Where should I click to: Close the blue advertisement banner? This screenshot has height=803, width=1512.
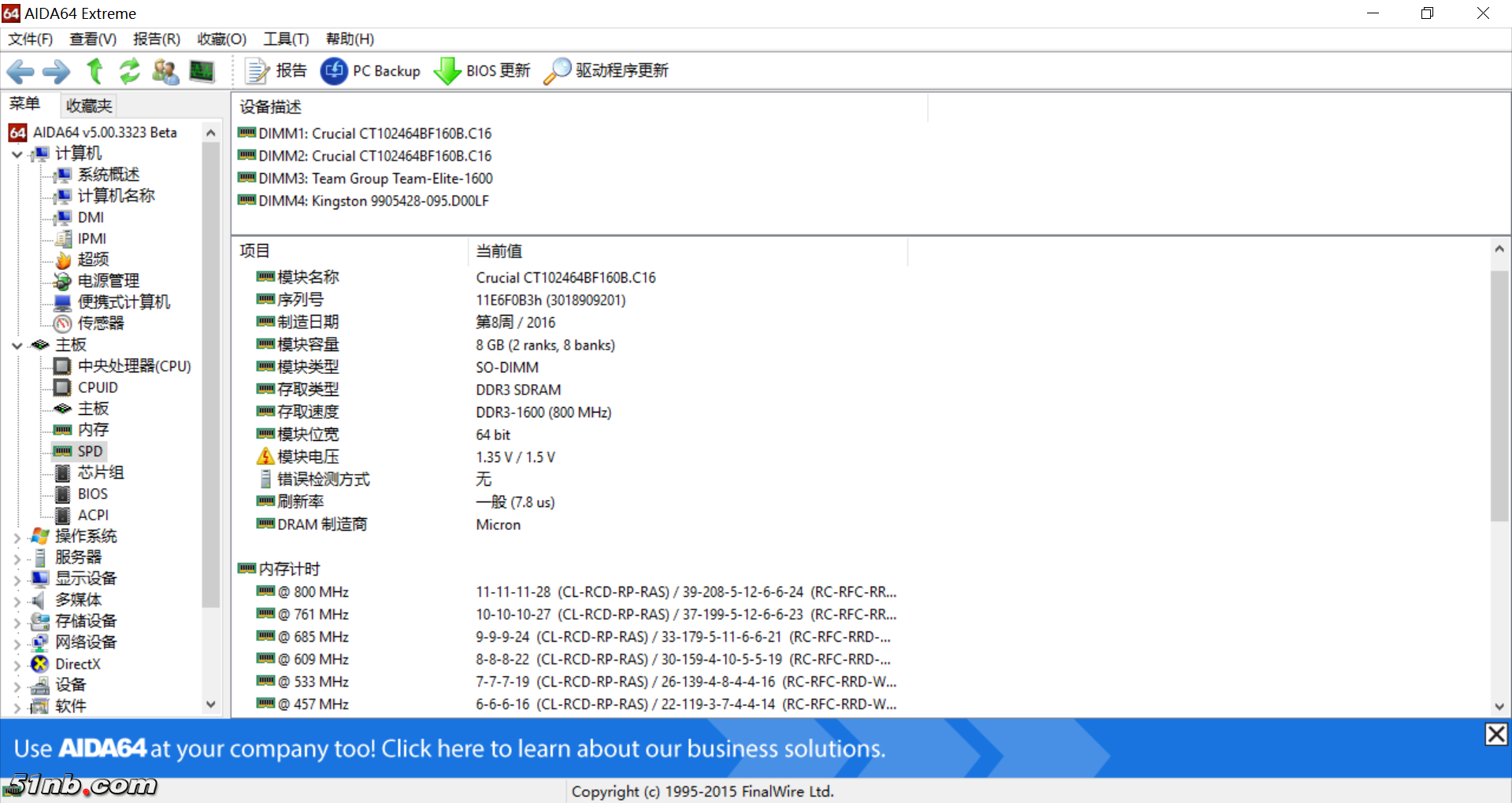[1496, 734]
